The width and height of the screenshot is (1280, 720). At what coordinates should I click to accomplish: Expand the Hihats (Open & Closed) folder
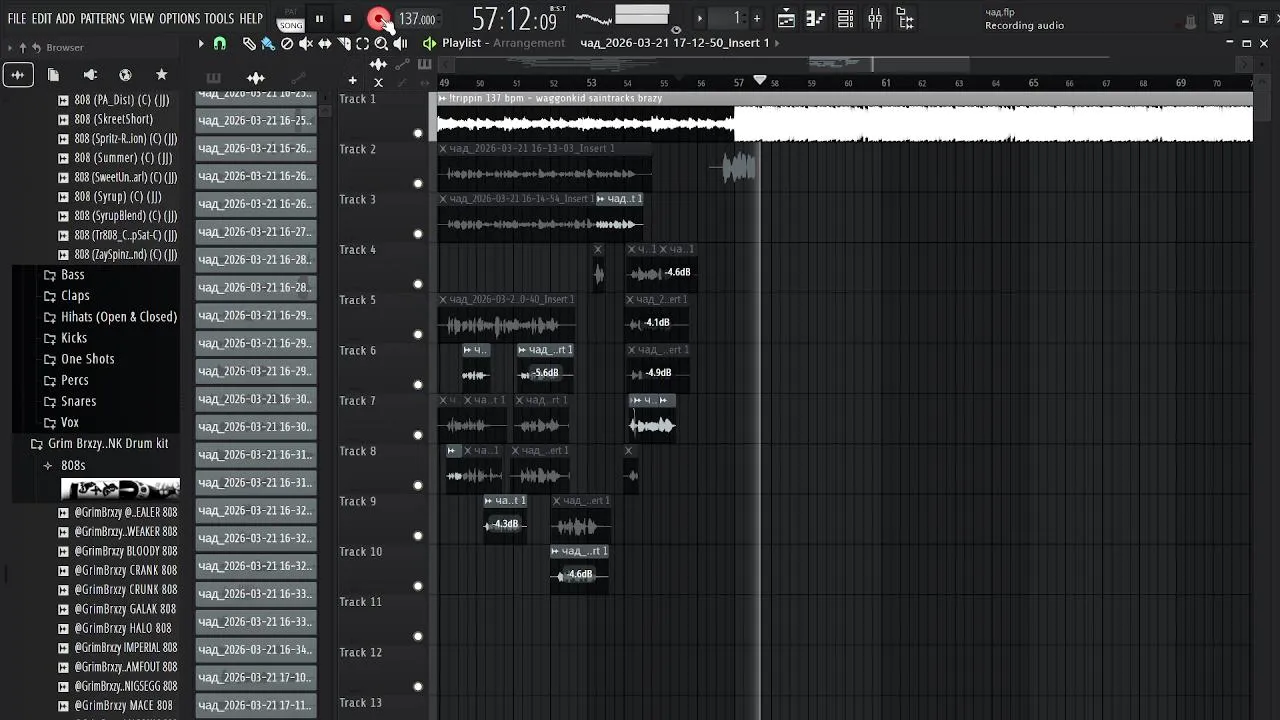tap(118, 317)
